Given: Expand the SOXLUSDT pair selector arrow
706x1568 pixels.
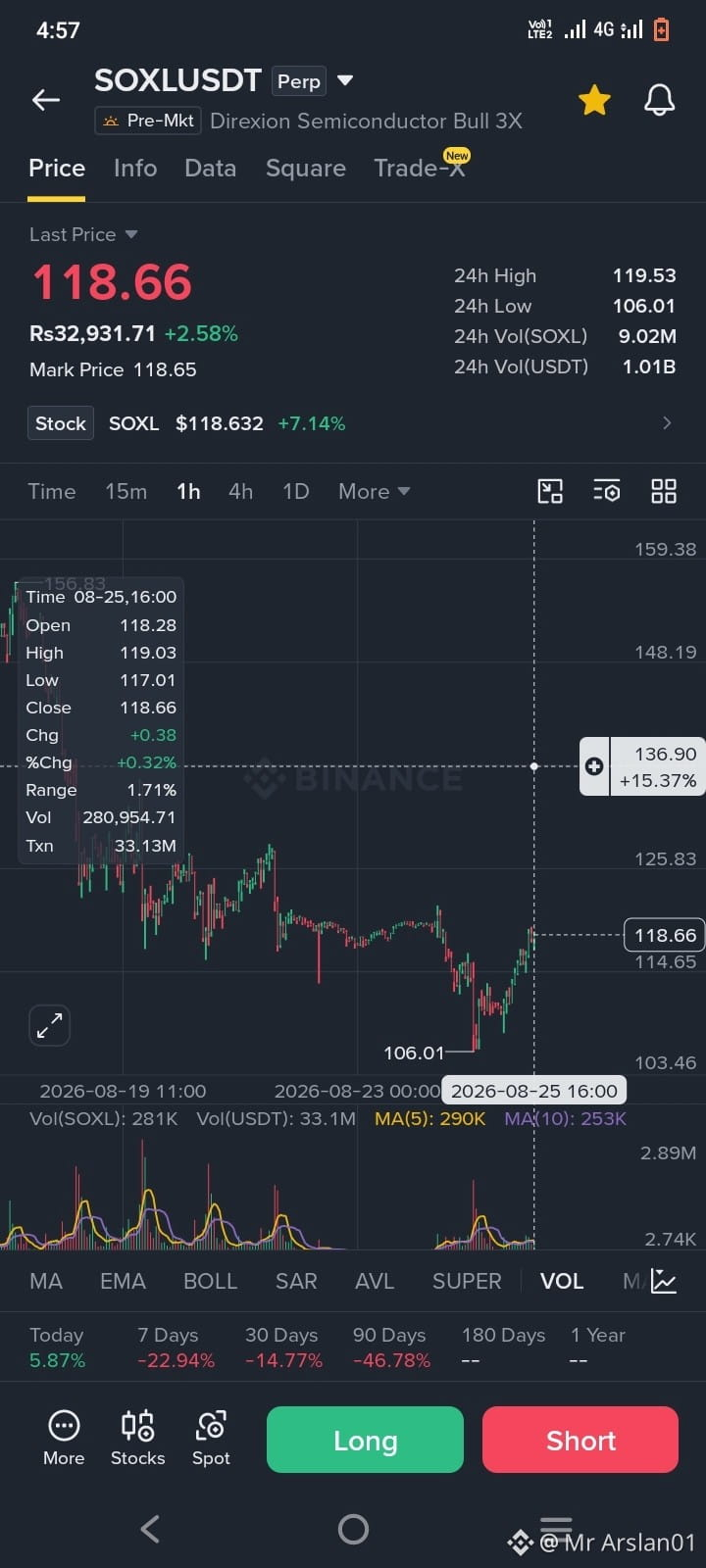Looking at the screenshot, I should click(345, 80).
